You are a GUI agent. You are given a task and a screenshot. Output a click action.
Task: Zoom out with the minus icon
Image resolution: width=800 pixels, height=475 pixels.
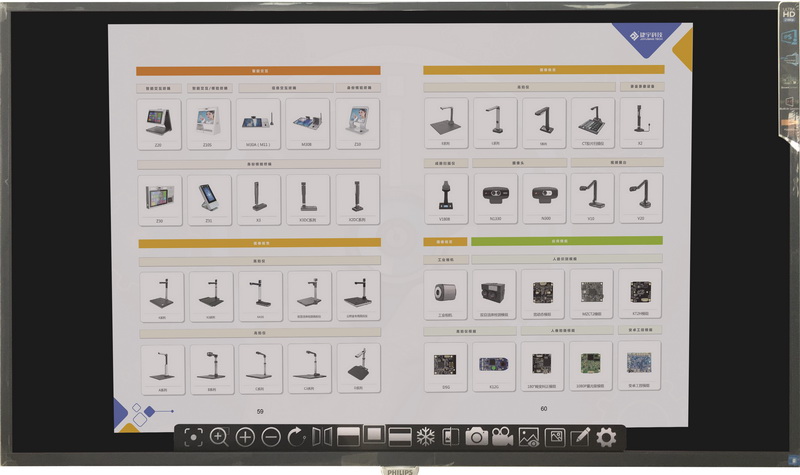tap(271, 437)
